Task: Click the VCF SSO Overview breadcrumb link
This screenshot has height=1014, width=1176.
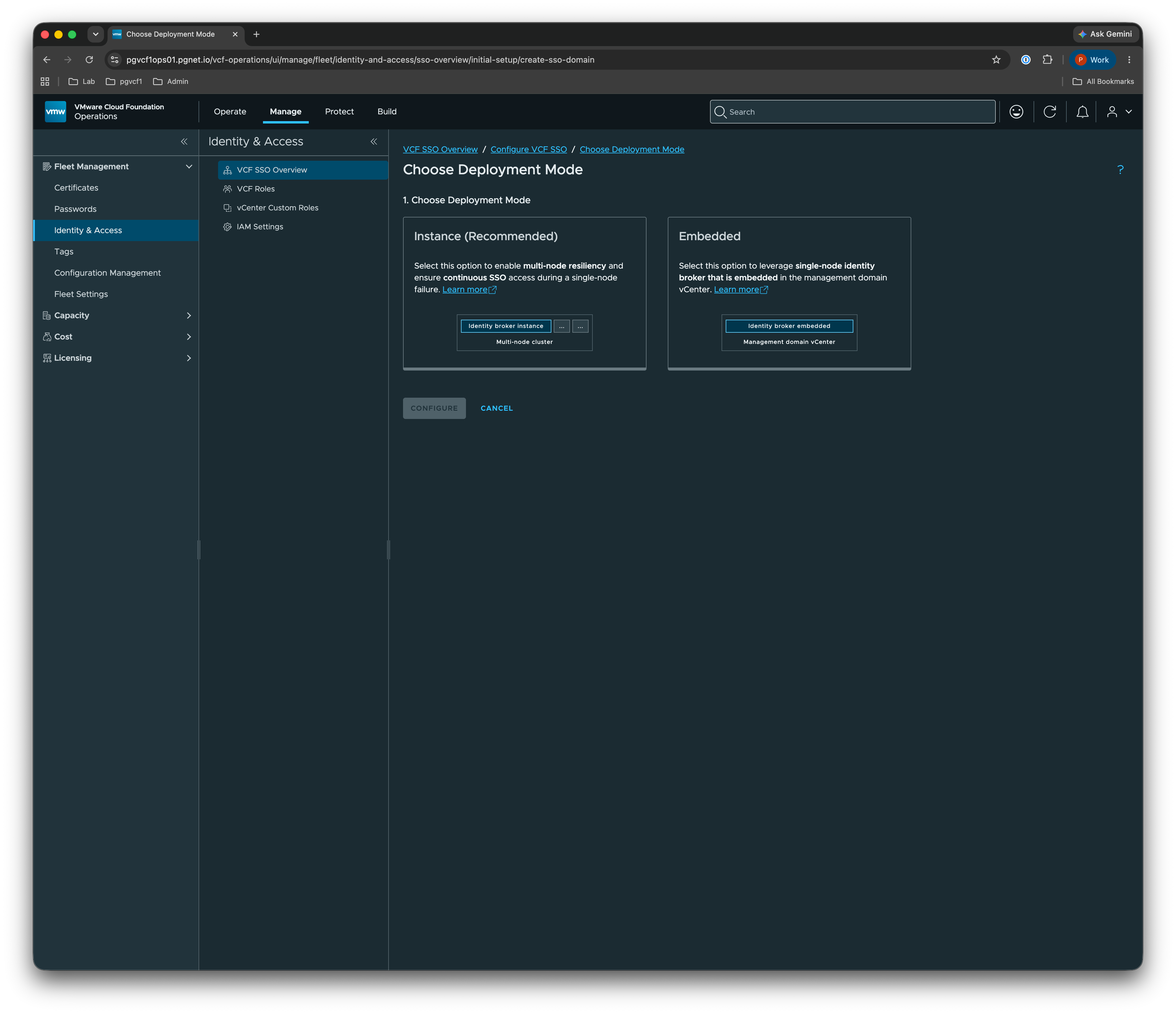Action: coord(440,149)
